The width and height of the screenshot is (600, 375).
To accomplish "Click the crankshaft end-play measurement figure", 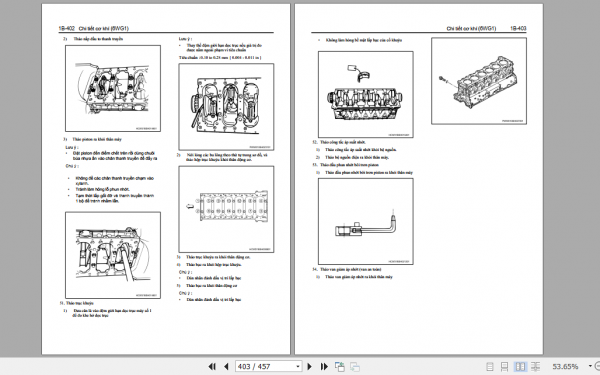I will click(x=226, y=107).
